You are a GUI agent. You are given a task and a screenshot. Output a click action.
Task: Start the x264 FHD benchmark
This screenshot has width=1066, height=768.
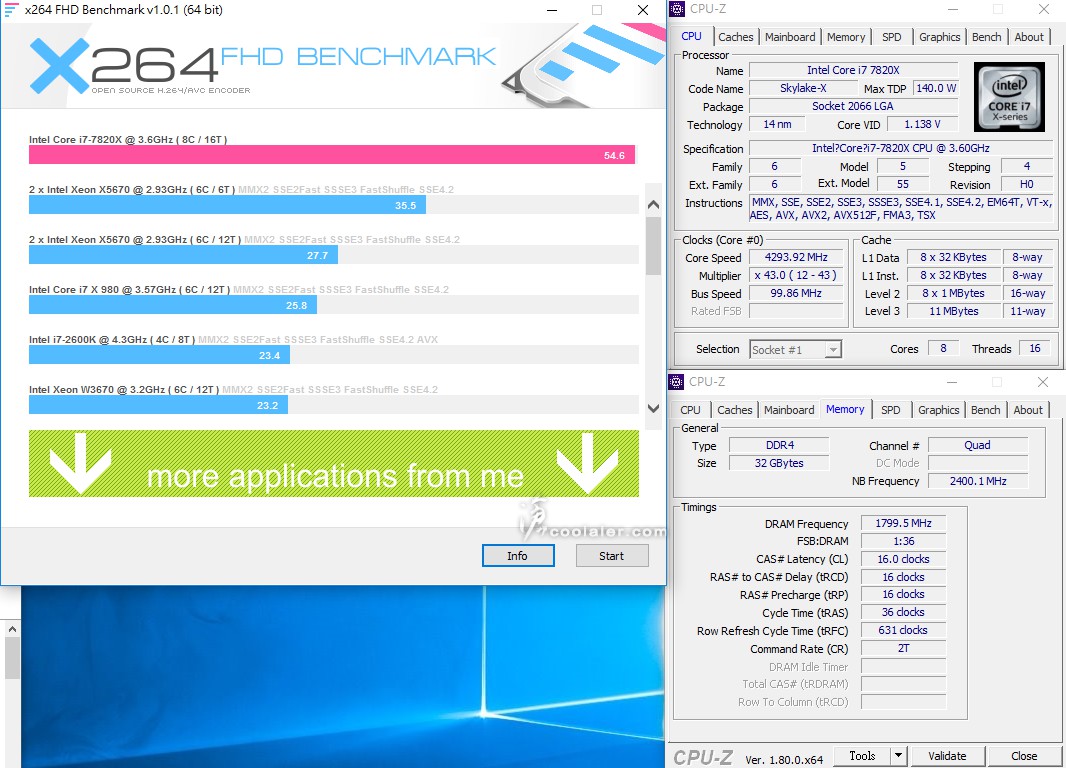point(611,556)
